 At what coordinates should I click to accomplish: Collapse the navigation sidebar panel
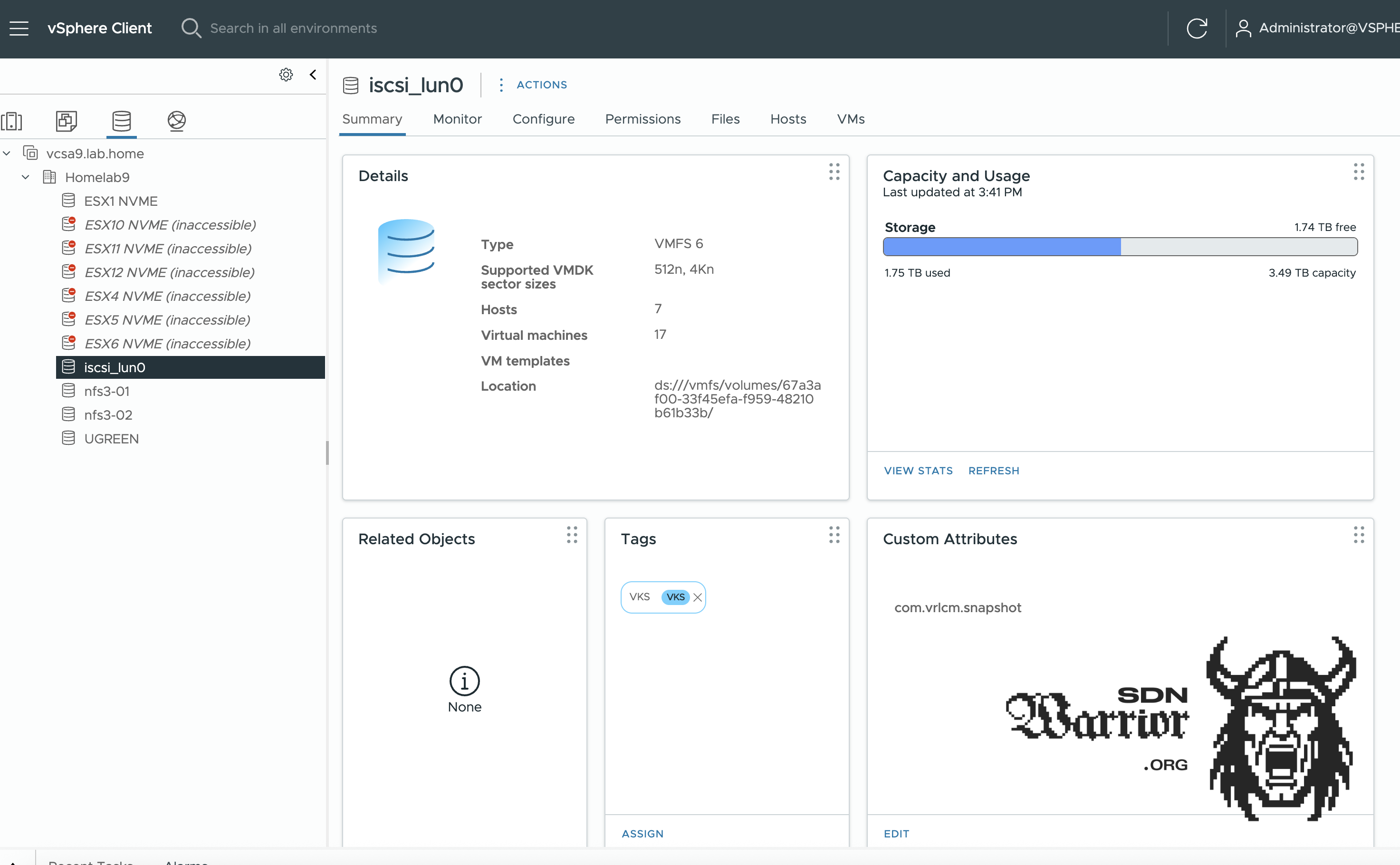click(x=313, y=75)
